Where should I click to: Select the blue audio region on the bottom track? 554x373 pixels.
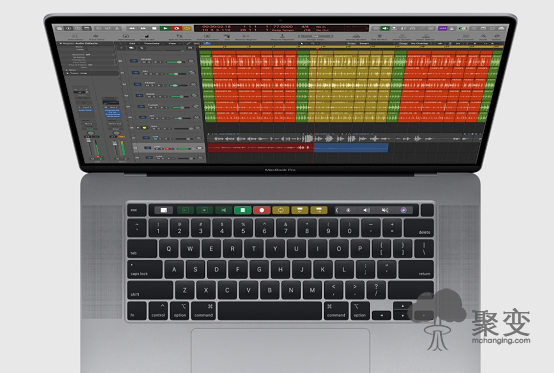point(351,148)
